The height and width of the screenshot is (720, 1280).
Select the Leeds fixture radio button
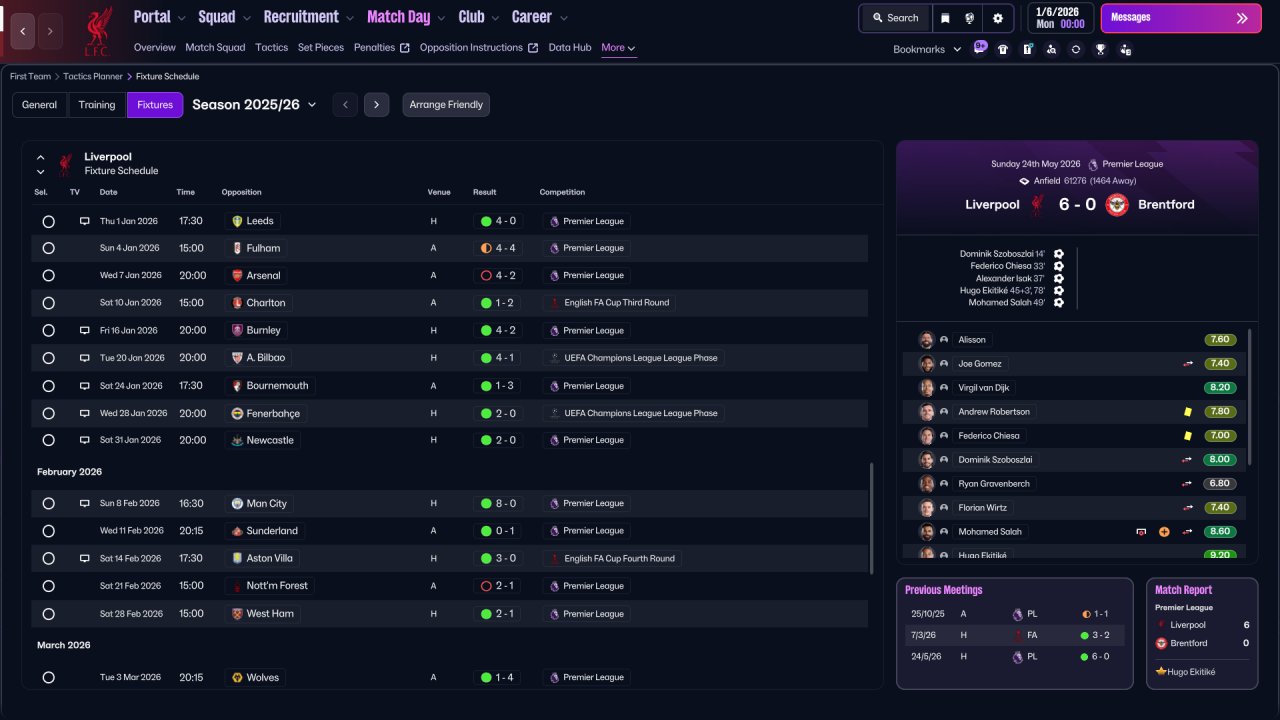(48, 221)
